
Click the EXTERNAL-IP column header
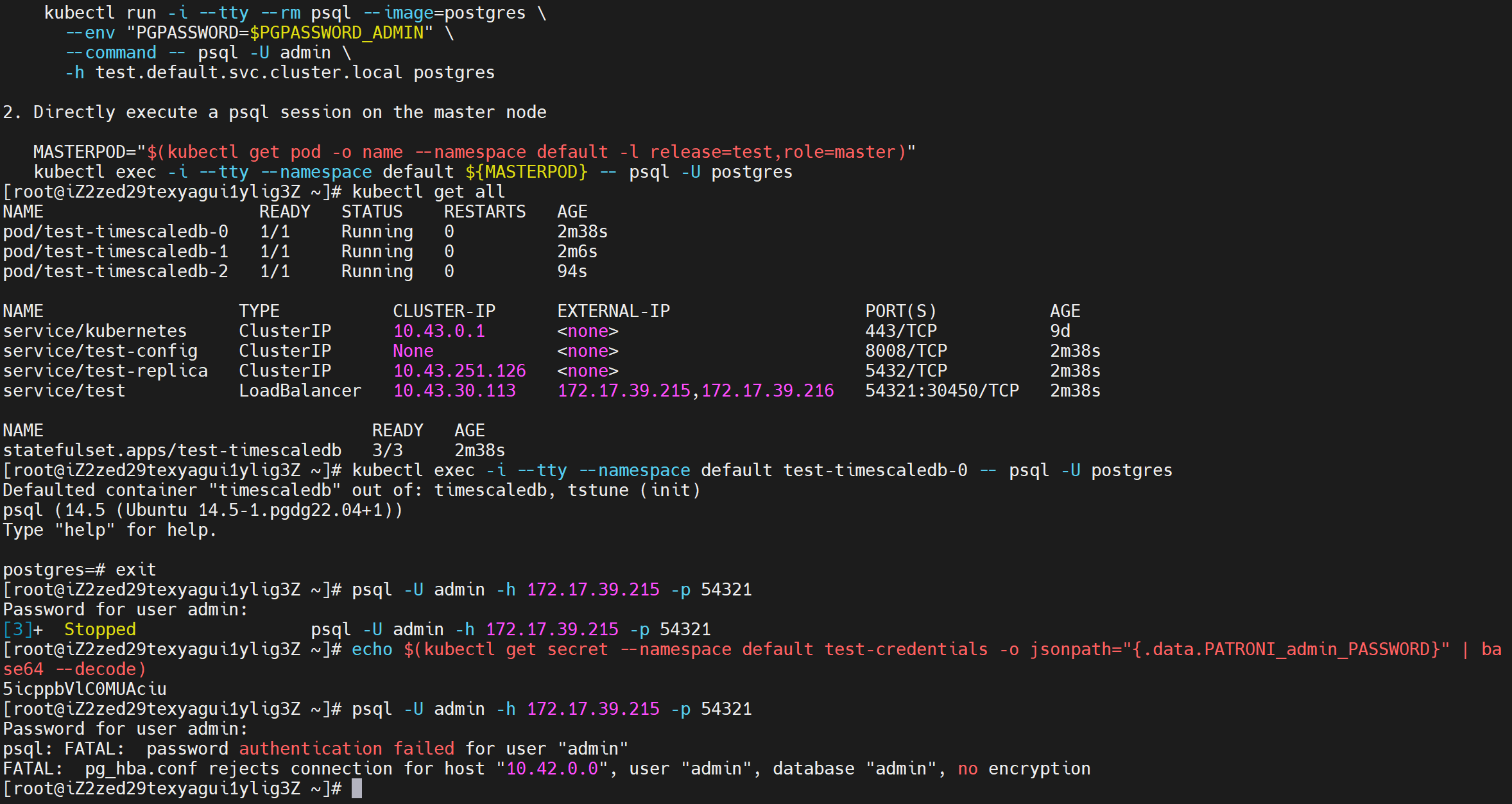click(613, 311)
